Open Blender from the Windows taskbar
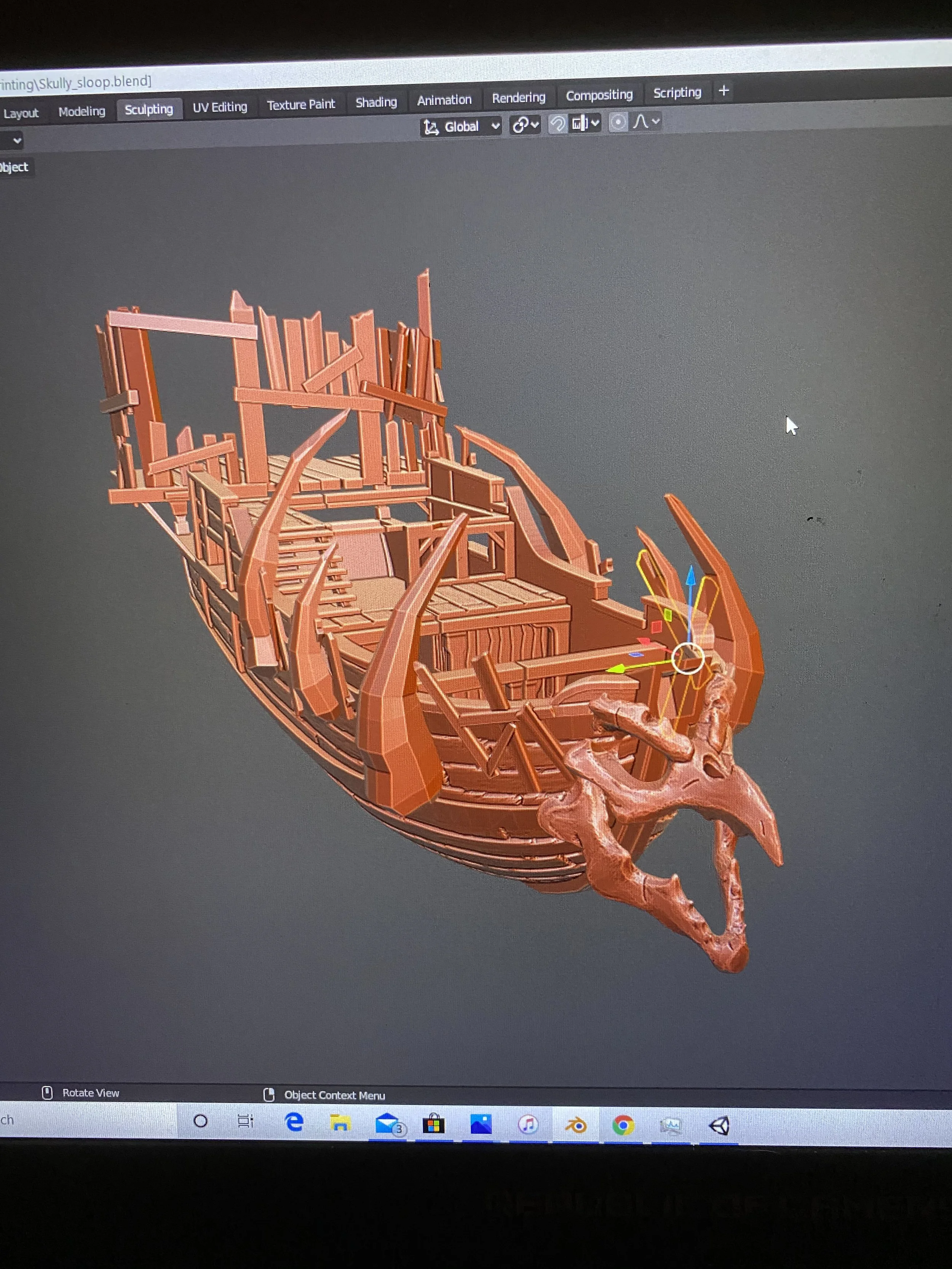 (575, 1125)
